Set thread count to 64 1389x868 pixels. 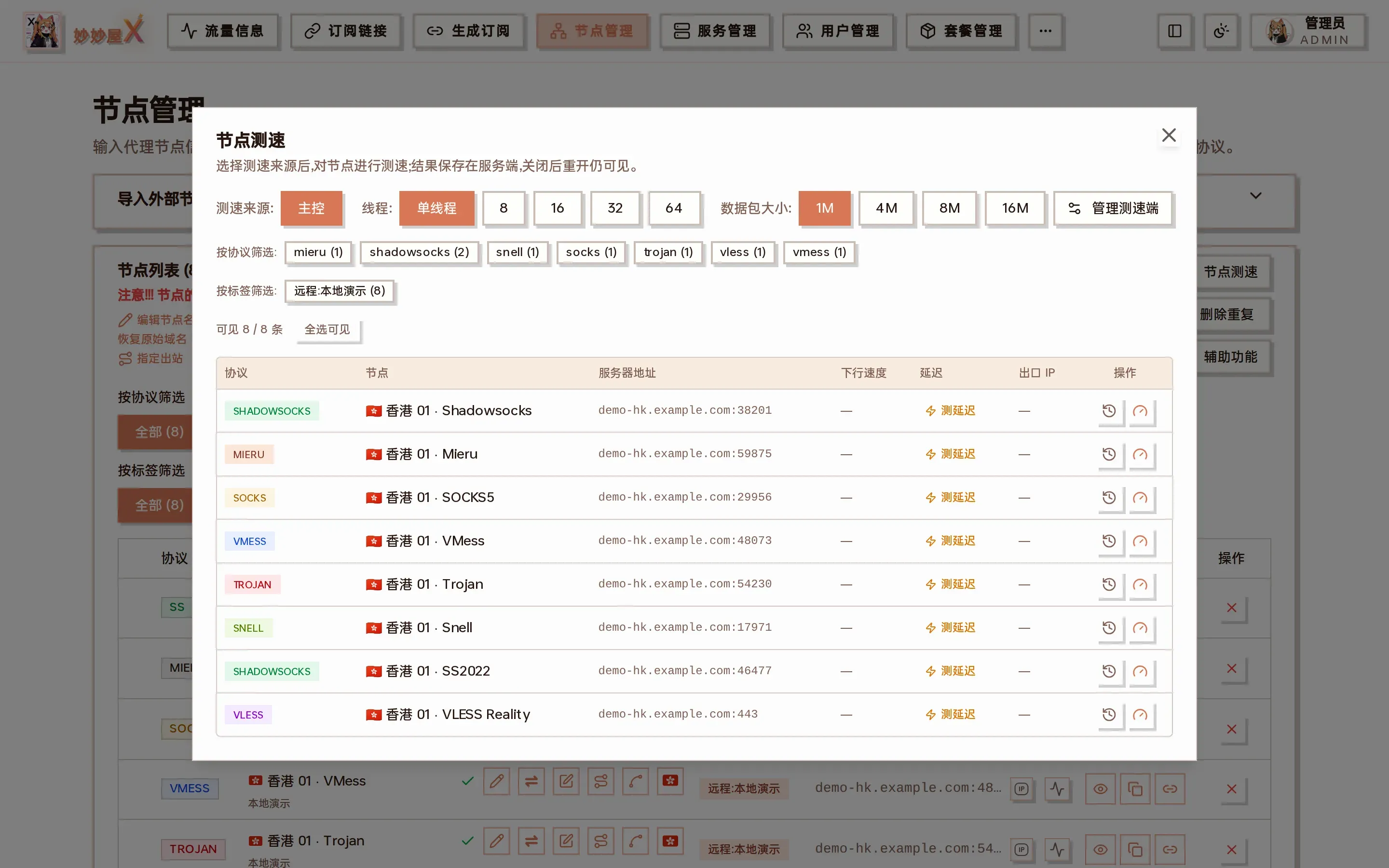pos(674,208)
